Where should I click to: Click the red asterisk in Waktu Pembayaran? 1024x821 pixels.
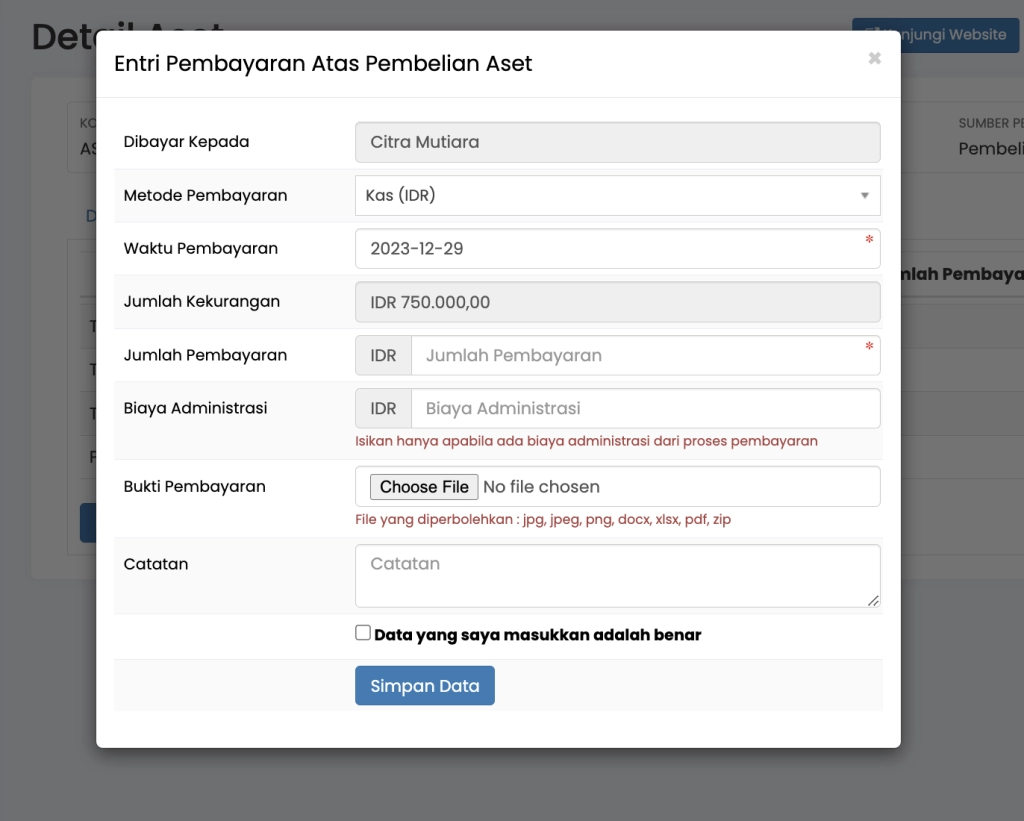[x=869, y=240]
